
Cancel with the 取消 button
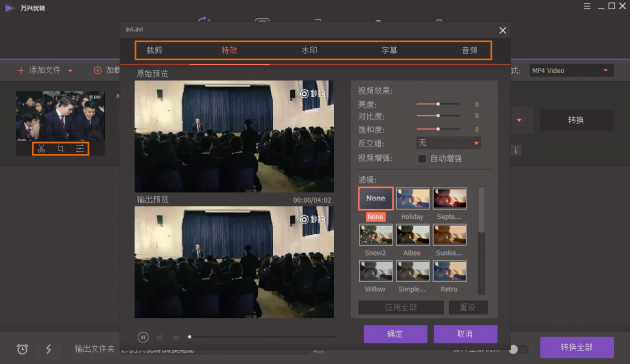465,334
